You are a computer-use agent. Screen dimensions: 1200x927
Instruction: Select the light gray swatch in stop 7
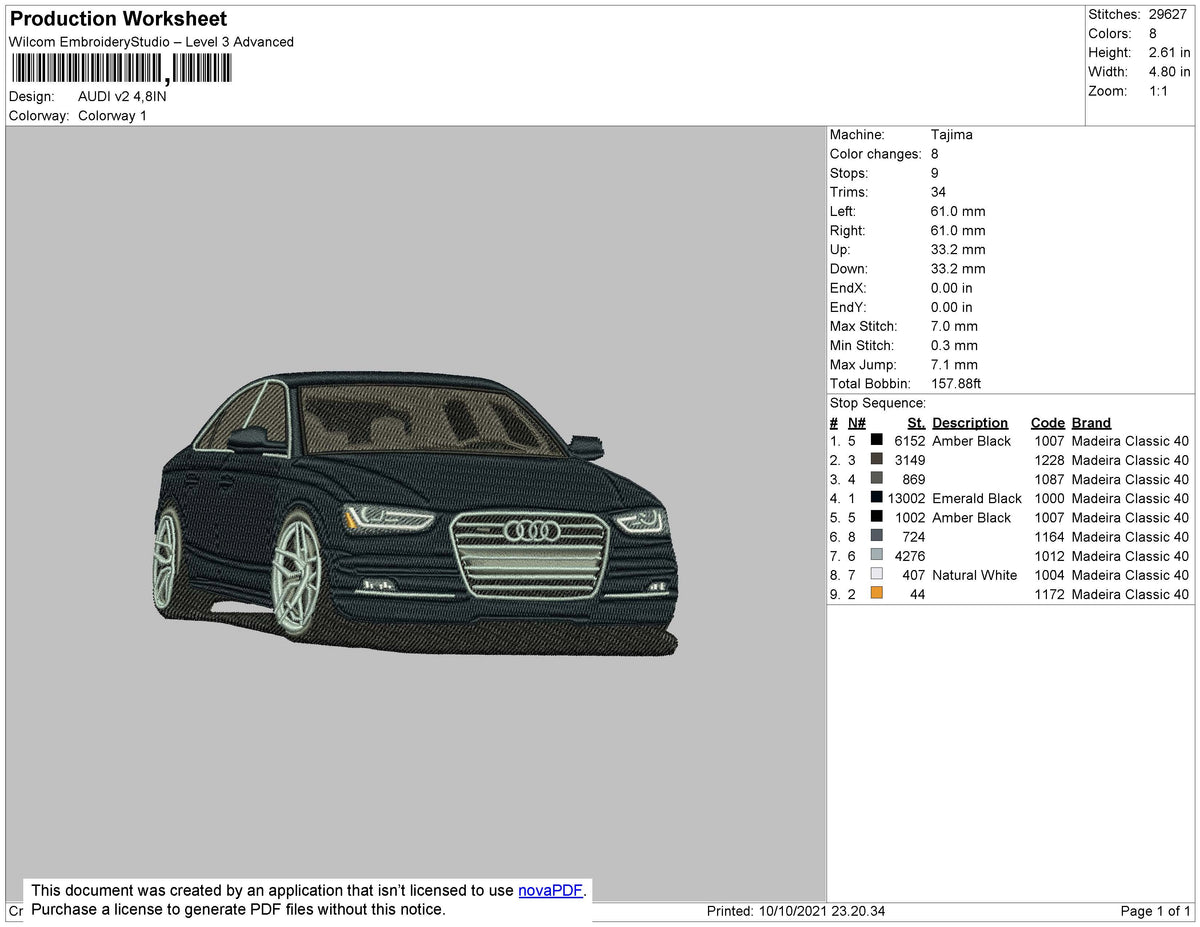pyautogui.click(x=877, y=556)
